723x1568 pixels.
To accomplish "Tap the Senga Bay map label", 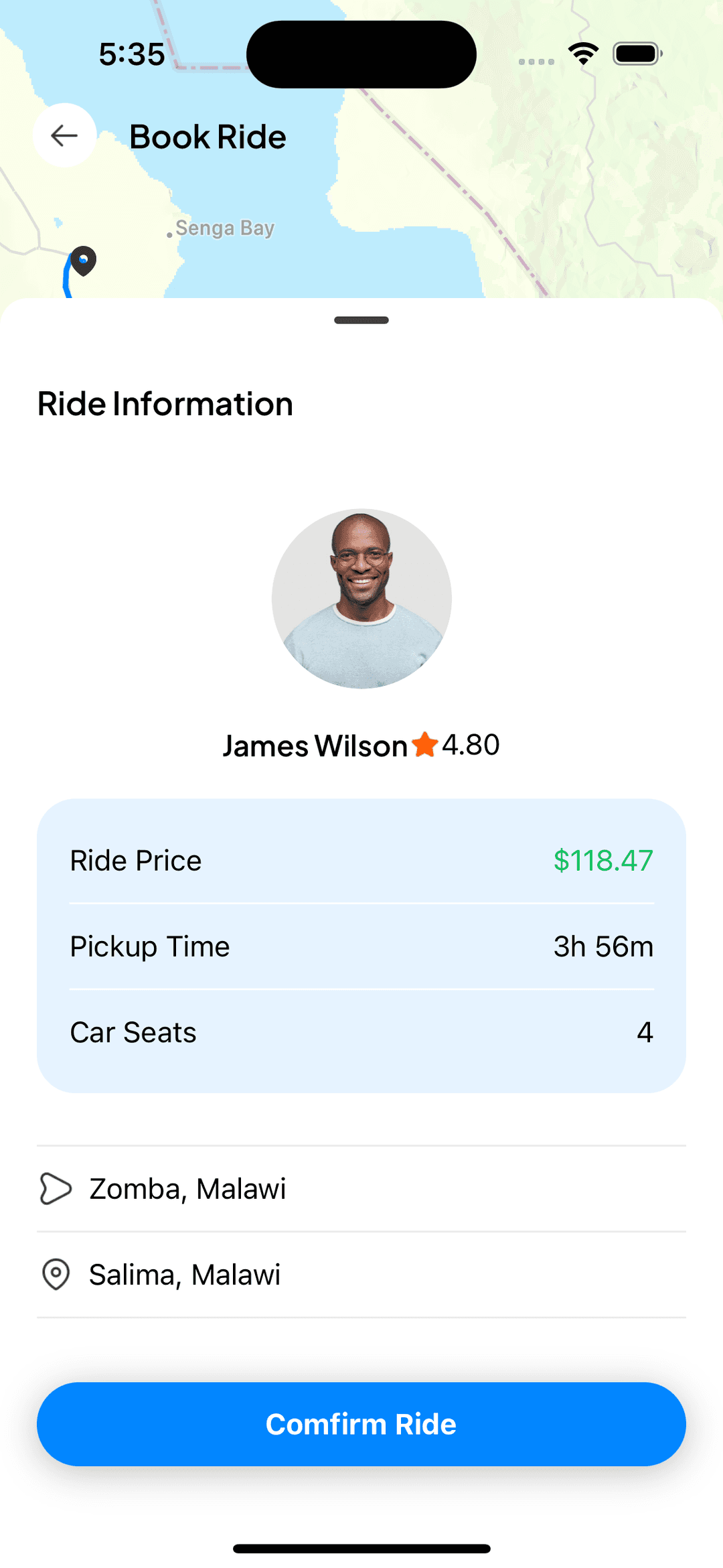I will [225, 228].
